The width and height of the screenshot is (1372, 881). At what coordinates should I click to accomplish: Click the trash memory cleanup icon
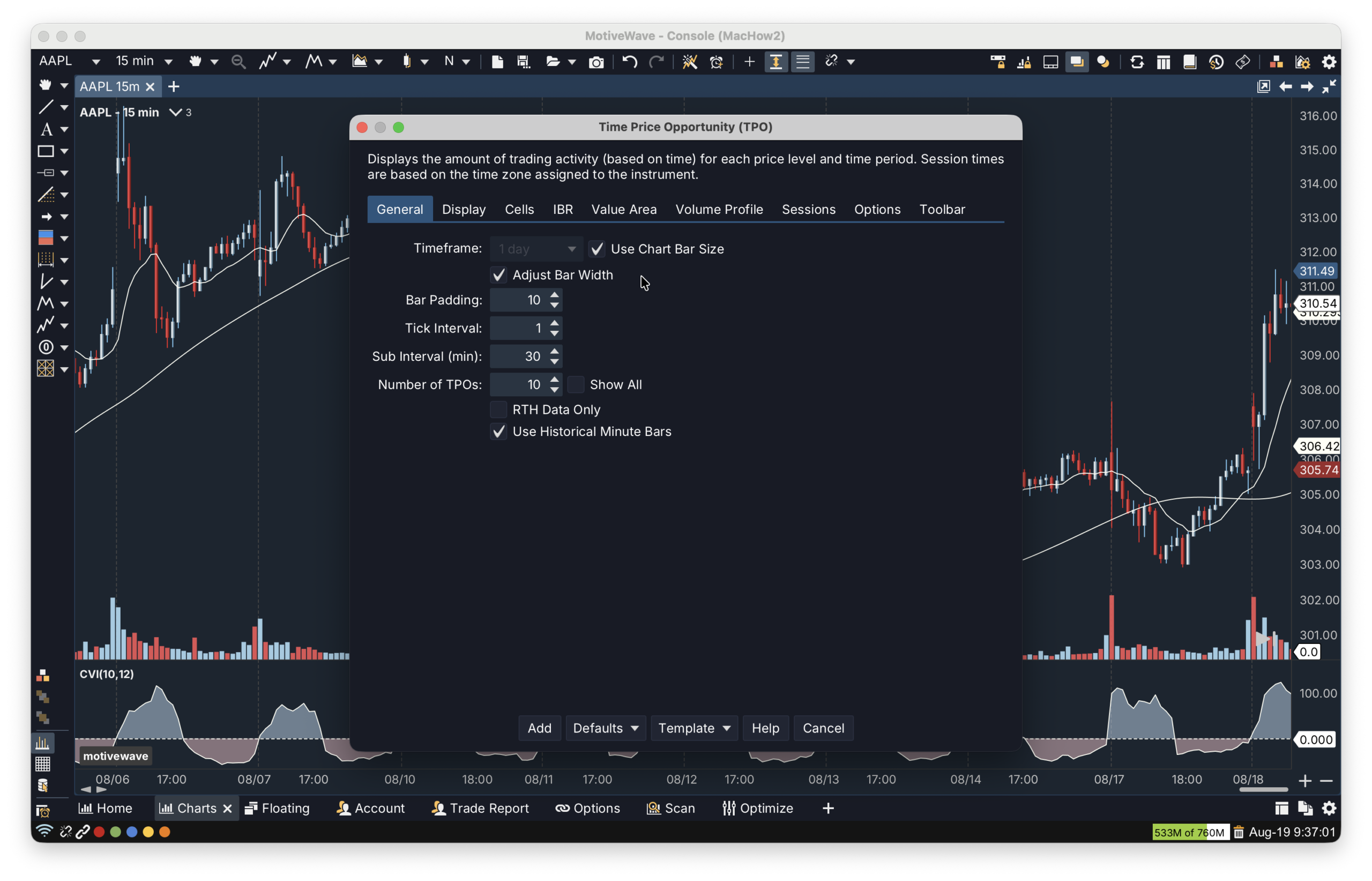[x=1238, y=832]
